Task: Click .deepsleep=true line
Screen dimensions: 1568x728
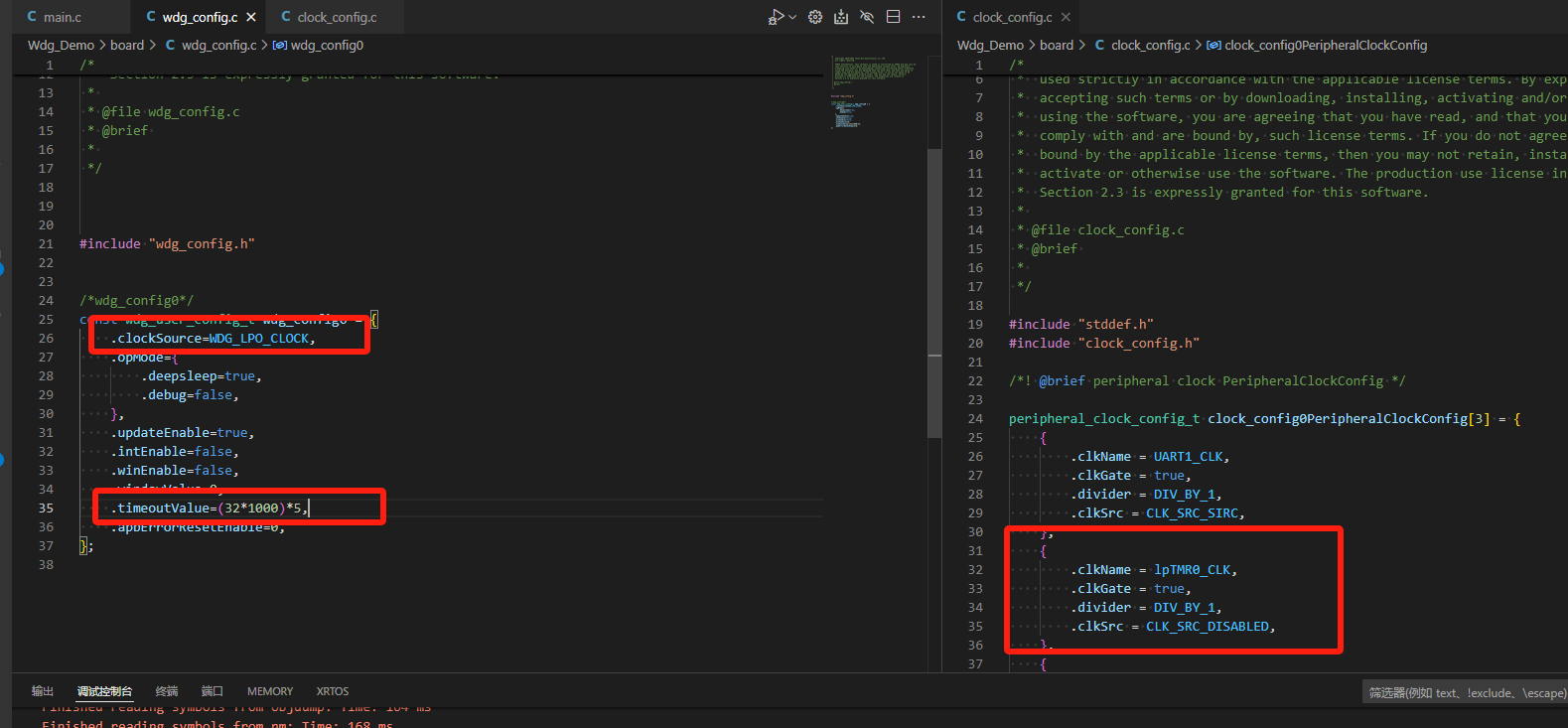Action: (202, 375)
